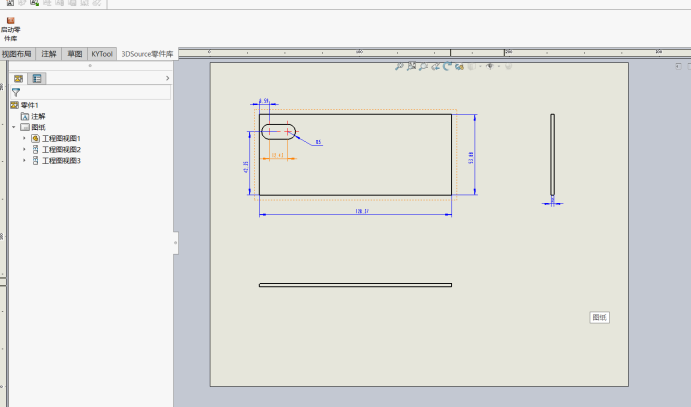Click the 注解 annotations folder icon
This screenshot has height=407, width=691.
(25, 116)
